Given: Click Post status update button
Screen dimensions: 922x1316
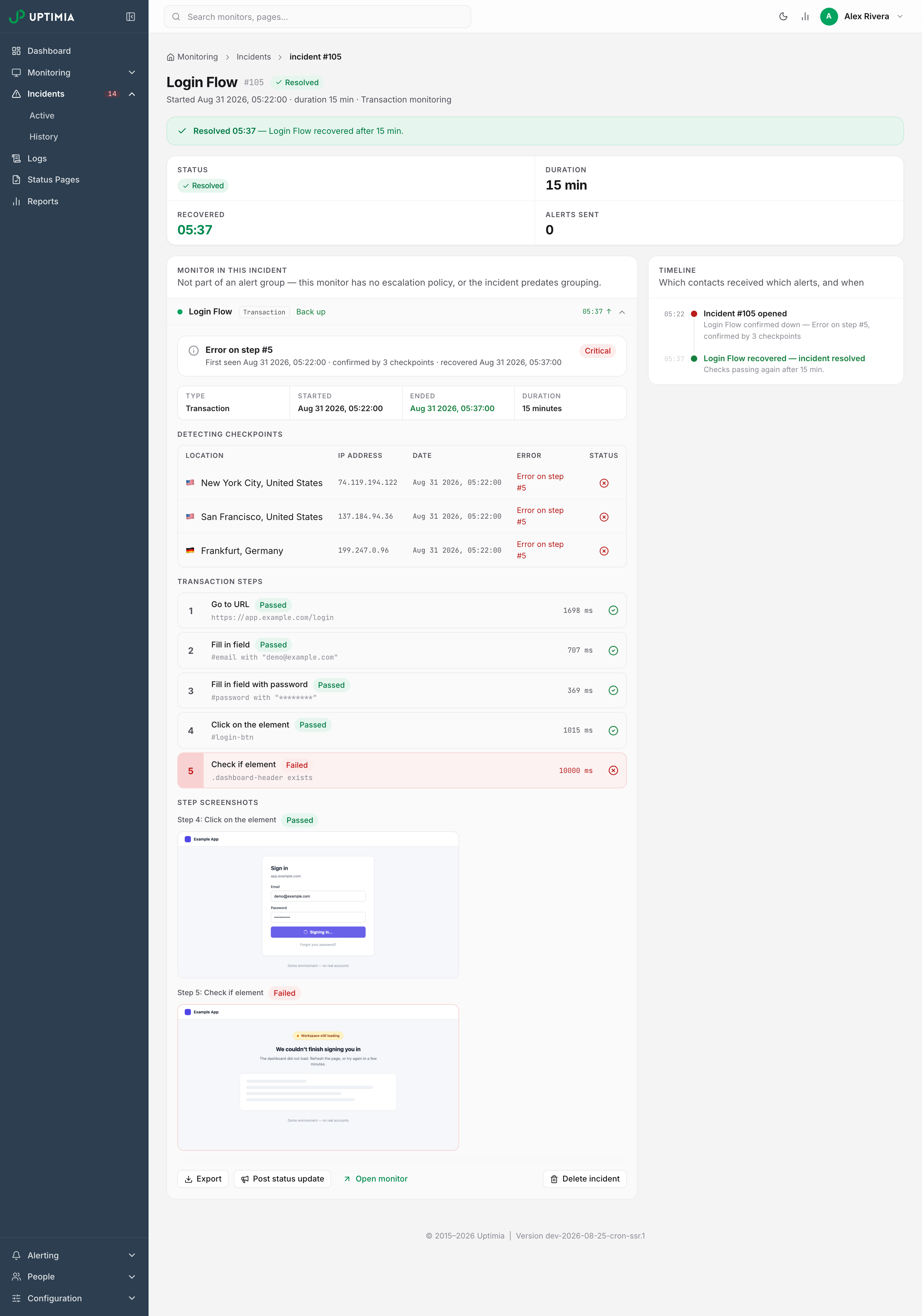Looking at the screenshot, I should pos(282,1179).
